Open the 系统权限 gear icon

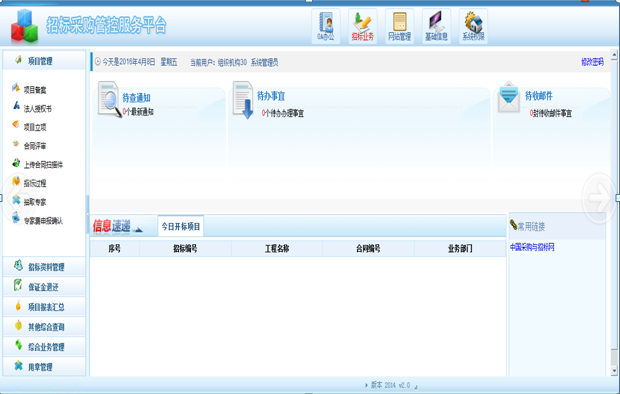click(x=473, y=26)
